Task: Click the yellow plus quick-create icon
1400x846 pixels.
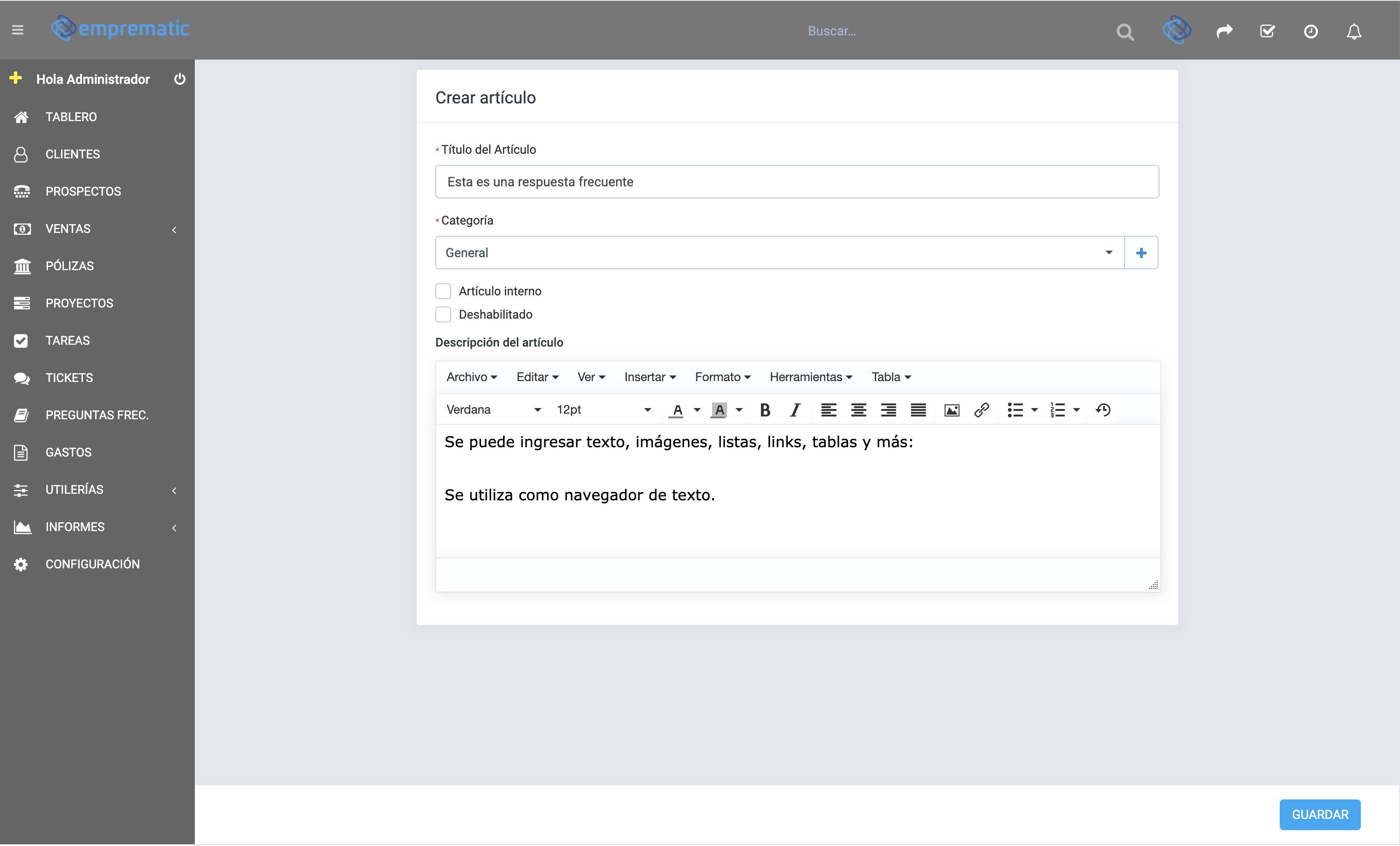Action: (15, 78)
